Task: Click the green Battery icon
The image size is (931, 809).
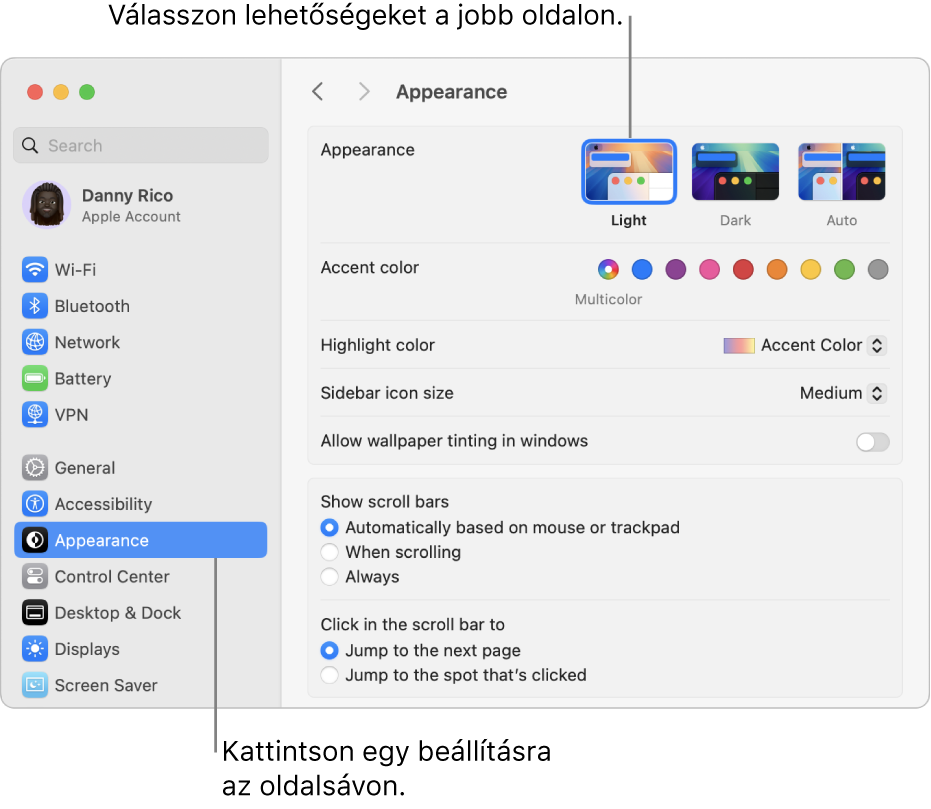Action: pos(35,379)
